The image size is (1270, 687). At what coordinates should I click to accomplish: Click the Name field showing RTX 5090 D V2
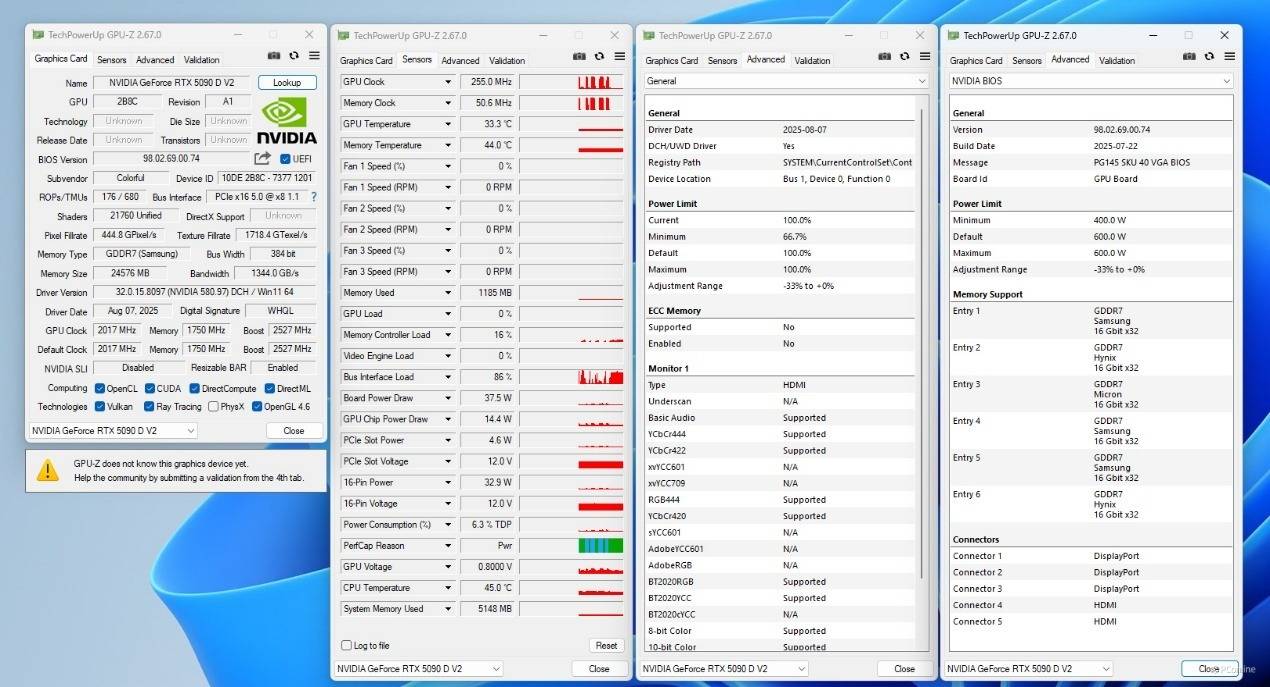pyautogui.click(x=173, y=83)
